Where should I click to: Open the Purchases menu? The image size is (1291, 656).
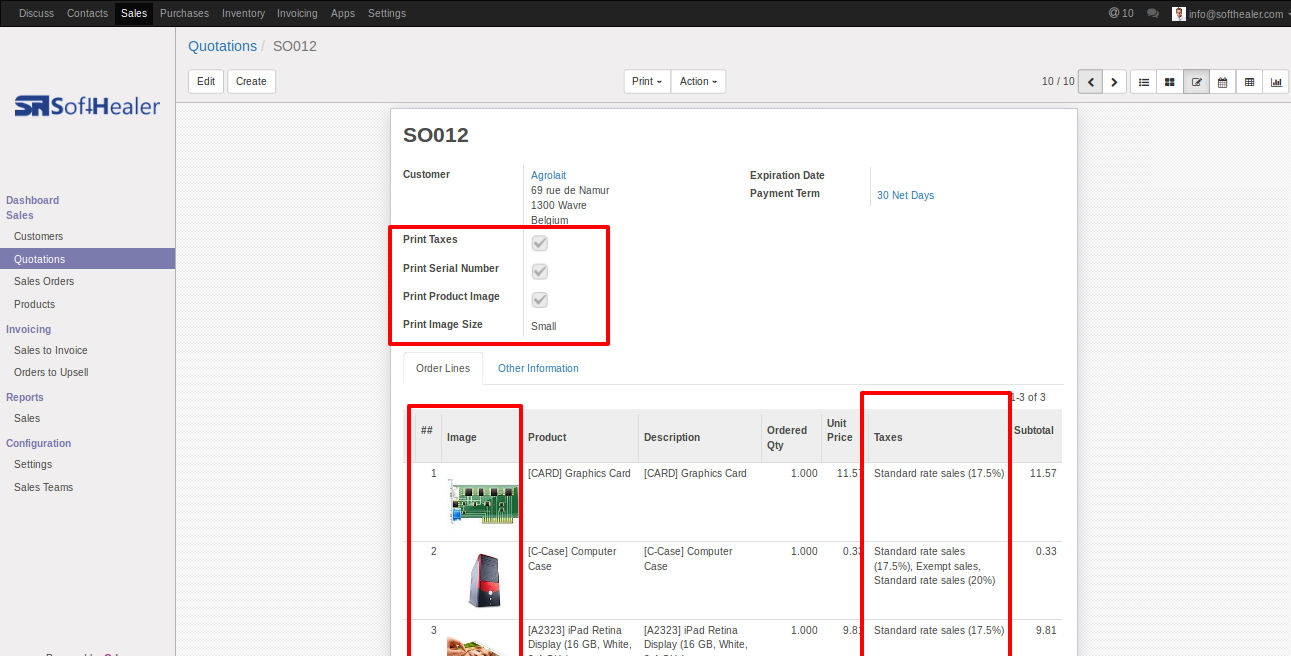[x=185, y=13]
